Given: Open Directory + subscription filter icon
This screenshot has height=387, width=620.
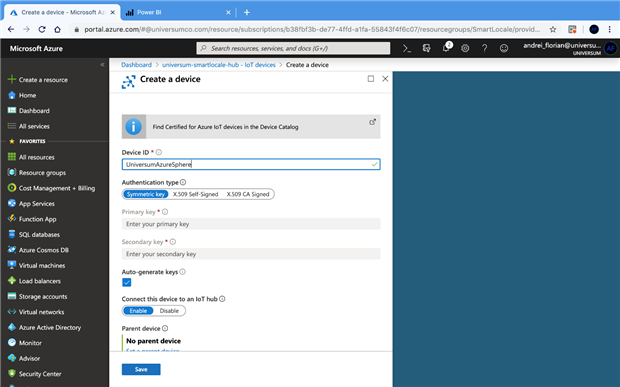Looking at the screenshot, I should point(426,48).
